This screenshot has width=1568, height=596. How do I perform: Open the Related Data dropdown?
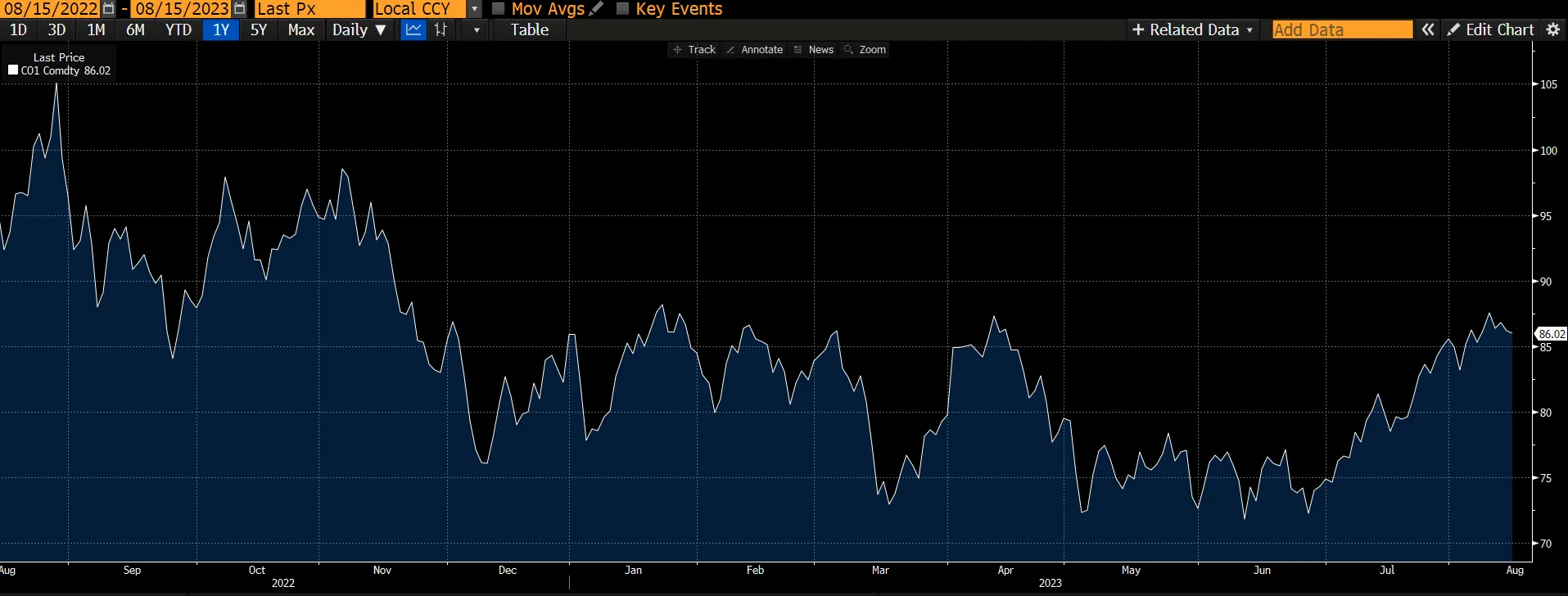pyautogui.click(x=1192, y=29)
